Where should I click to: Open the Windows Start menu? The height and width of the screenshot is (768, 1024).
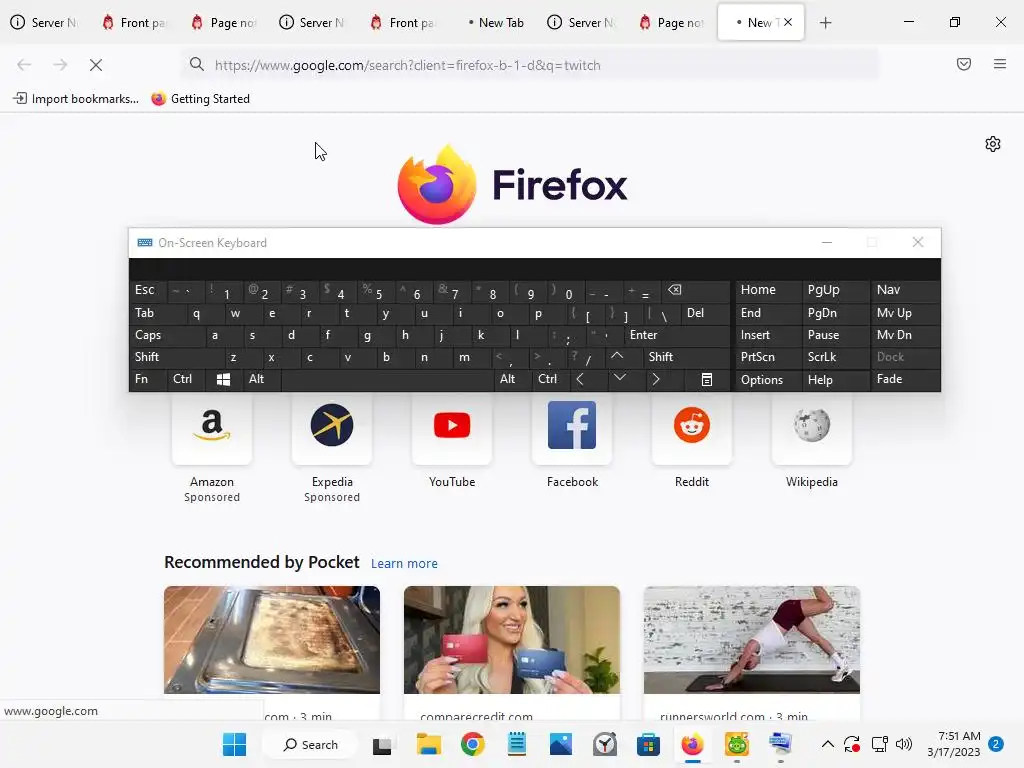(234, 744)
